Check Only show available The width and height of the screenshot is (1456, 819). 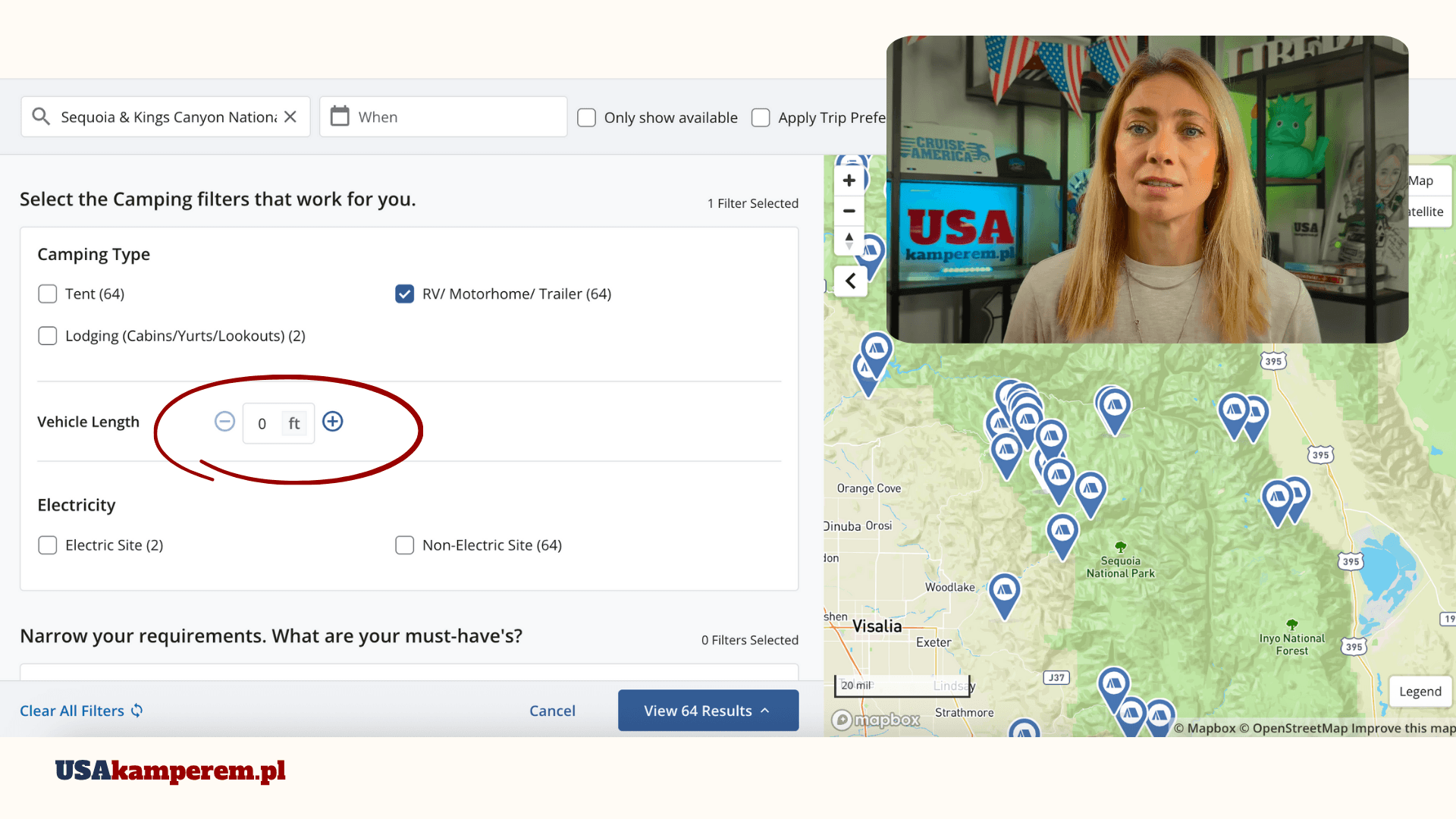pyautogui.click(x=586, y=118)
